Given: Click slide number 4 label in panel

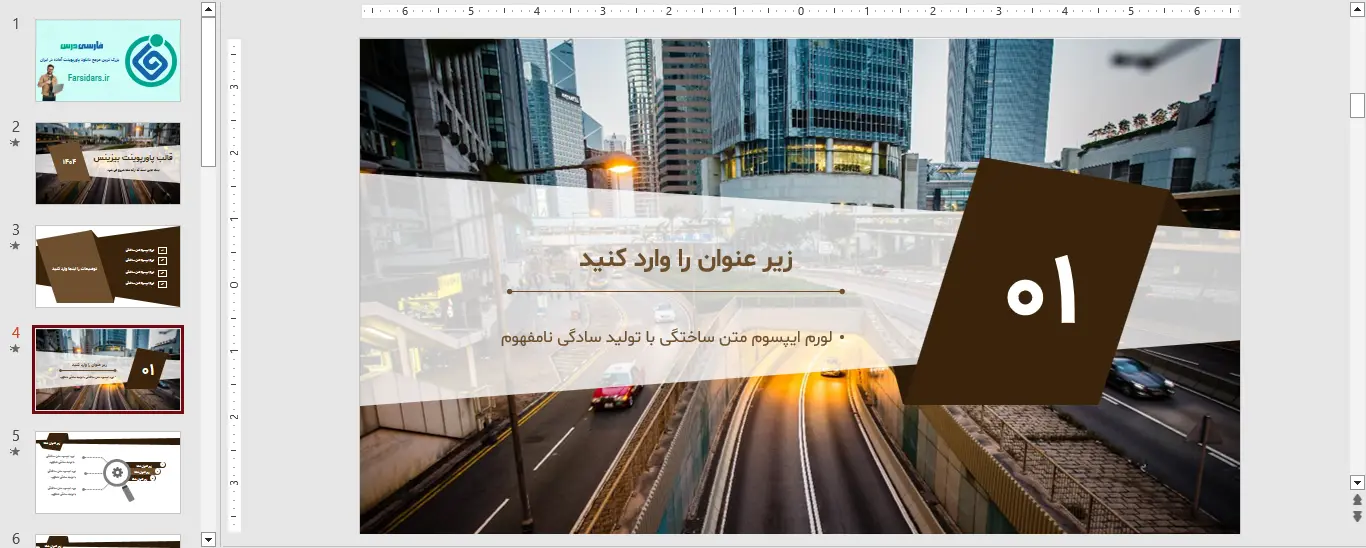Looking at the screenshot, I should 15,333.
